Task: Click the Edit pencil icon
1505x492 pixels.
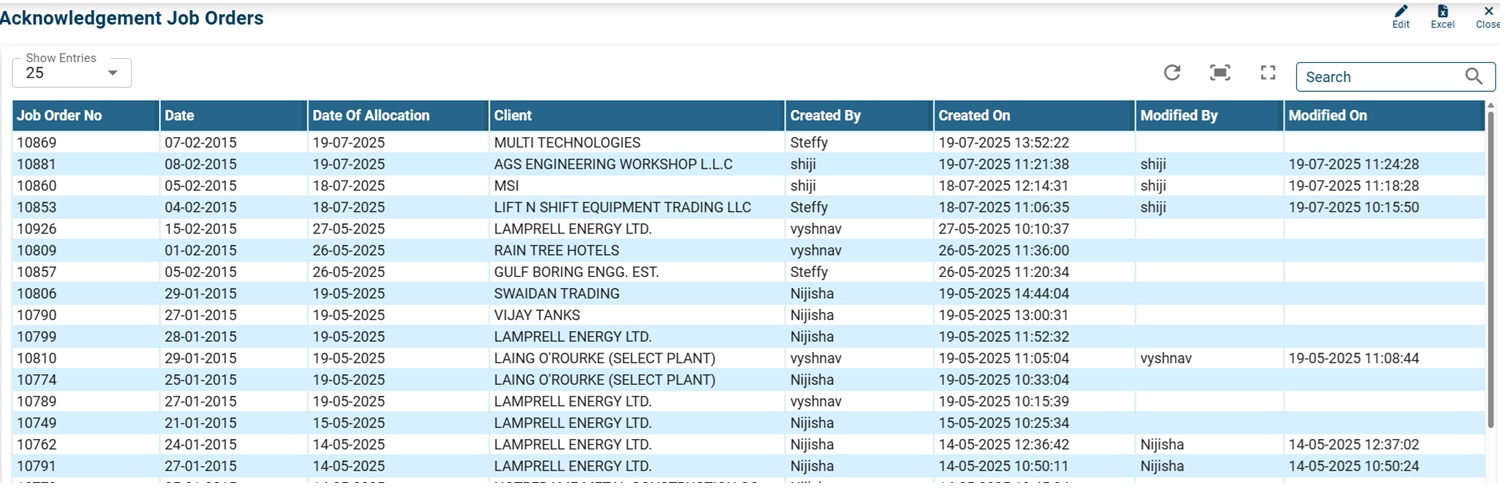Action: [1400, 12]
